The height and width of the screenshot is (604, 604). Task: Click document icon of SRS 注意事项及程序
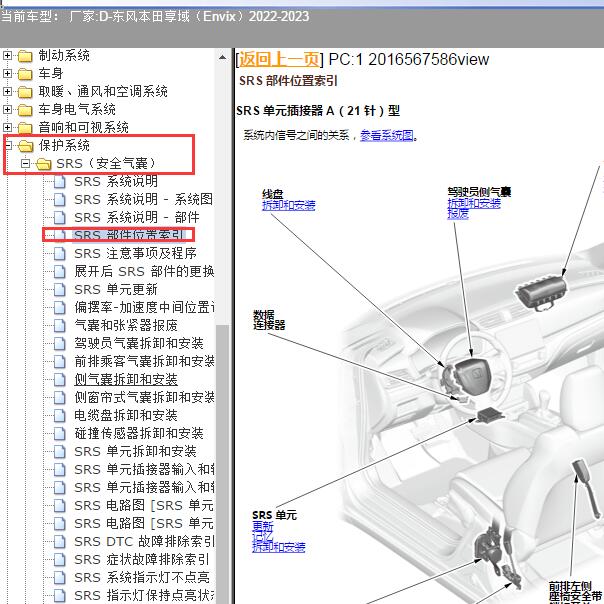point(60,253)
